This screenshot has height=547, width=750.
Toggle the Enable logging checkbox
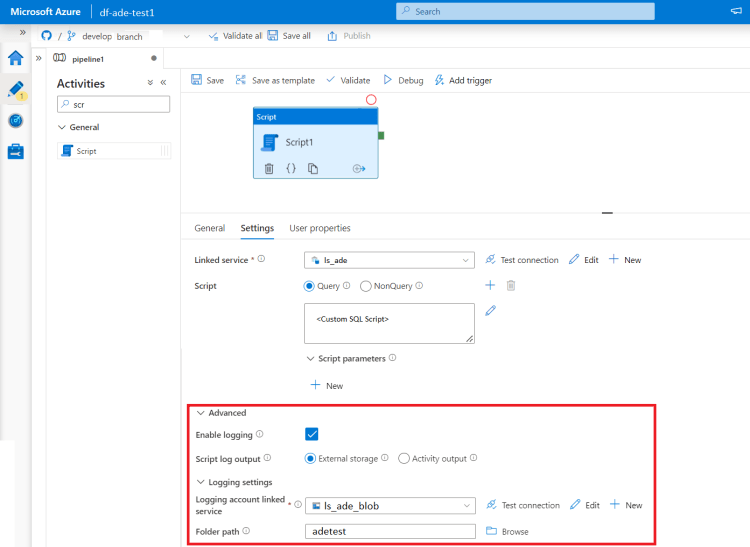(311, 434)
